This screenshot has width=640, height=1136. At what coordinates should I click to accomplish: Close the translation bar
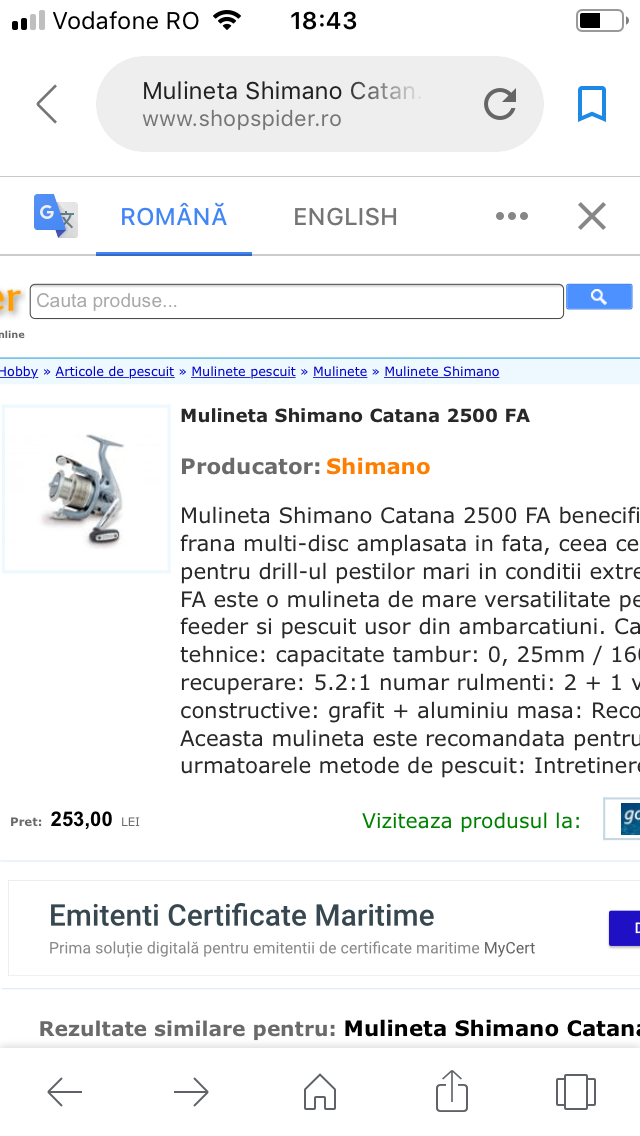coord(592,216)
